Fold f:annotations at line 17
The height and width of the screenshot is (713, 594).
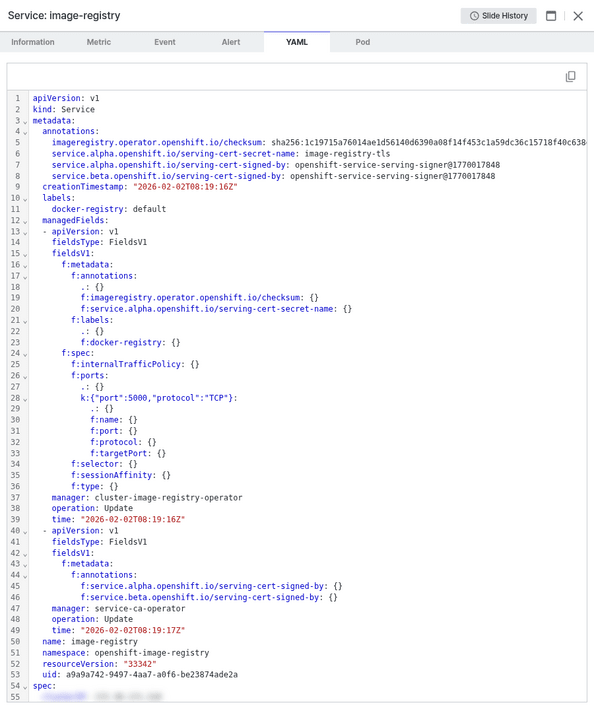tap(25, 277)
